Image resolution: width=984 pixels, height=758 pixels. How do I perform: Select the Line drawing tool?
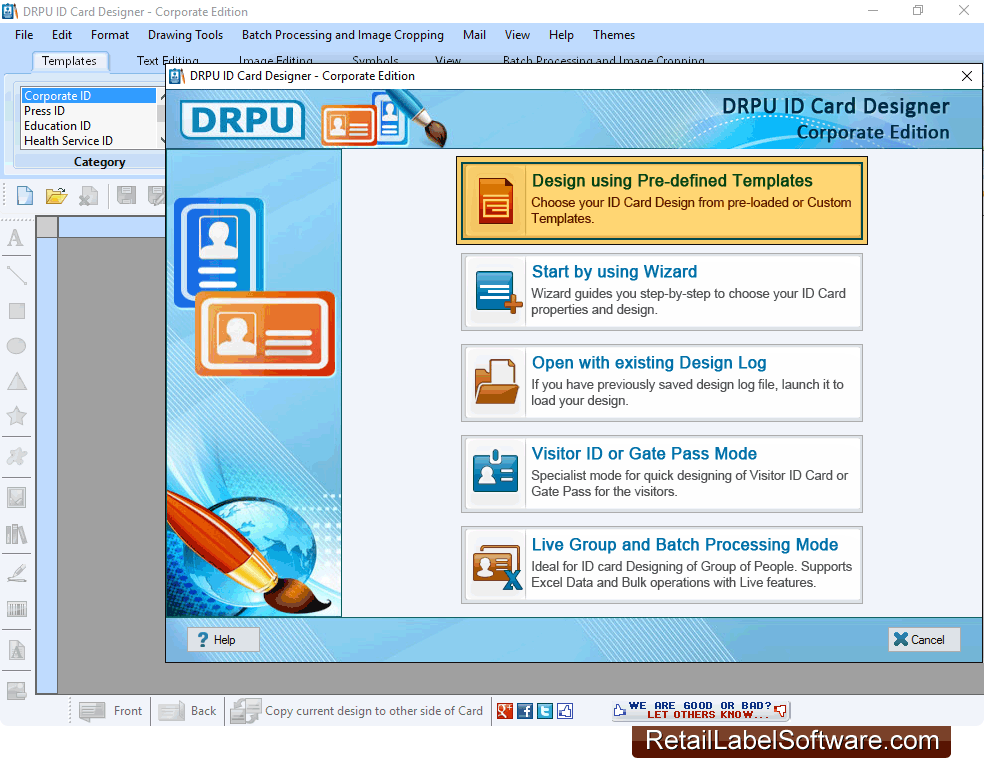[x=15, y=274]
